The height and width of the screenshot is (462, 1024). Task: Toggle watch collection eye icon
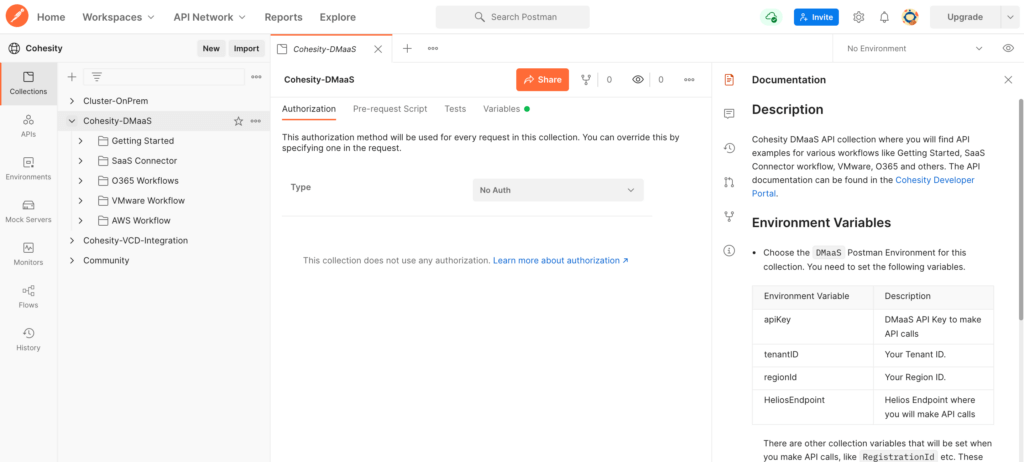[638, 80]
